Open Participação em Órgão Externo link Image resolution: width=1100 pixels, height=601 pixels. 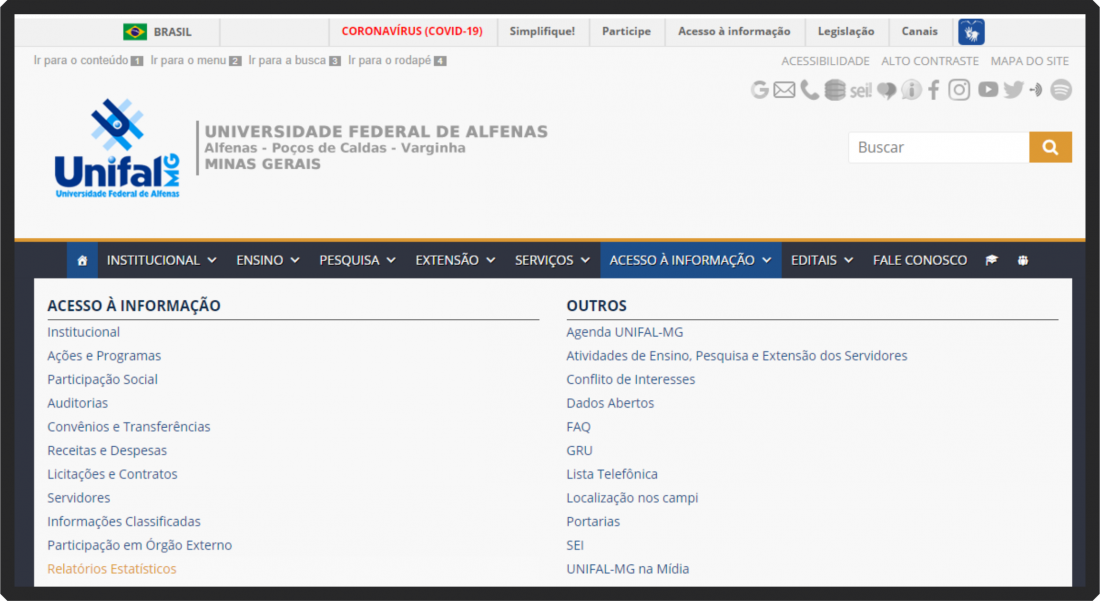pyautogui.click(x=140, y=545)
